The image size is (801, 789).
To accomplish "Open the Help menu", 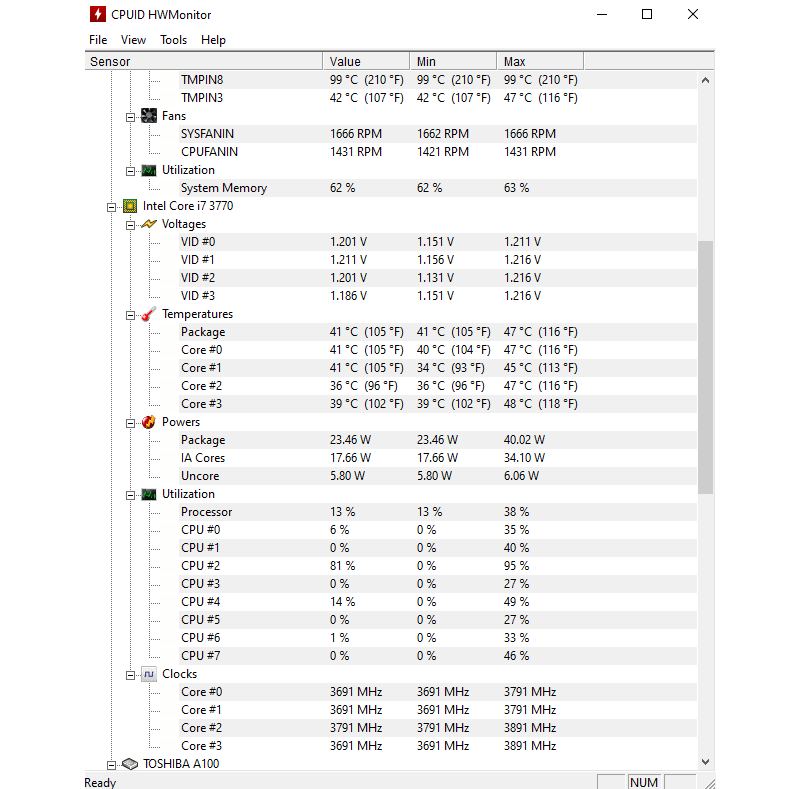I will (x=213, y=40).
